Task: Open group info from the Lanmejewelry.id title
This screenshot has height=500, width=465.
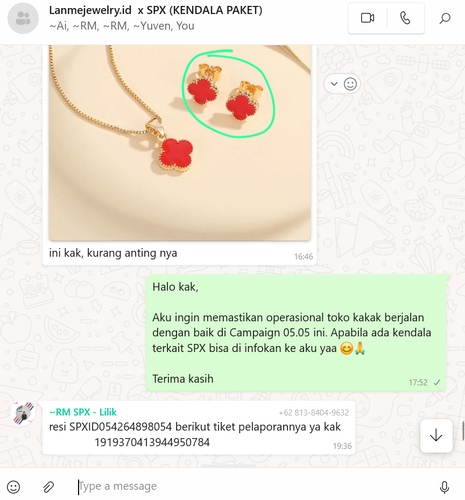Action: click(156, 10)
